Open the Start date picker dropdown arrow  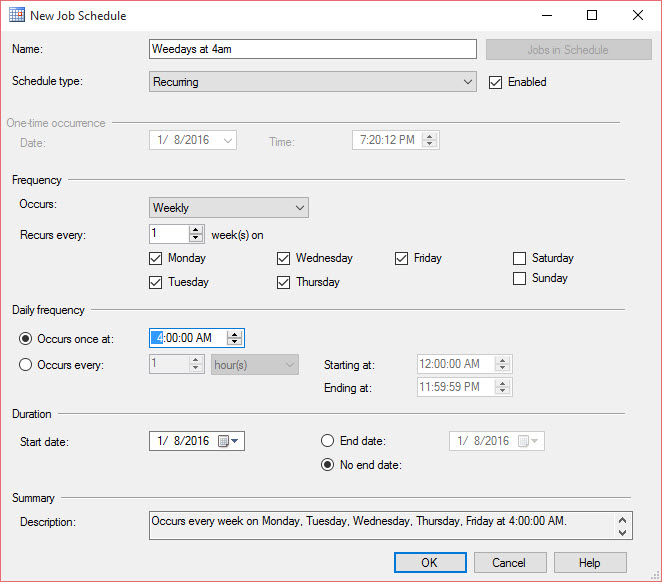click(x=236, y=441)
